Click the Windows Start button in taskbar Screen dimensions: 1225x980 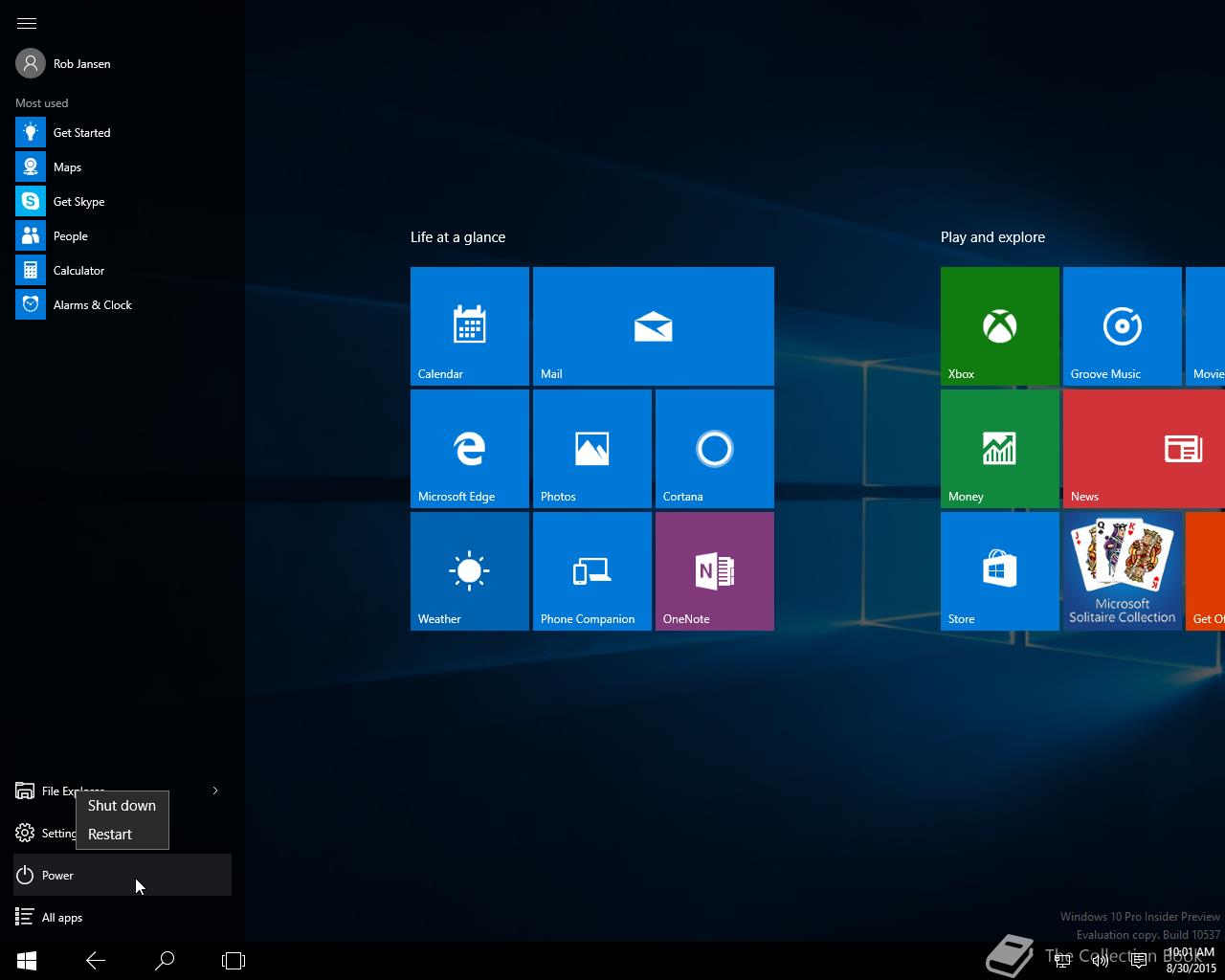(x=27, y=961)
